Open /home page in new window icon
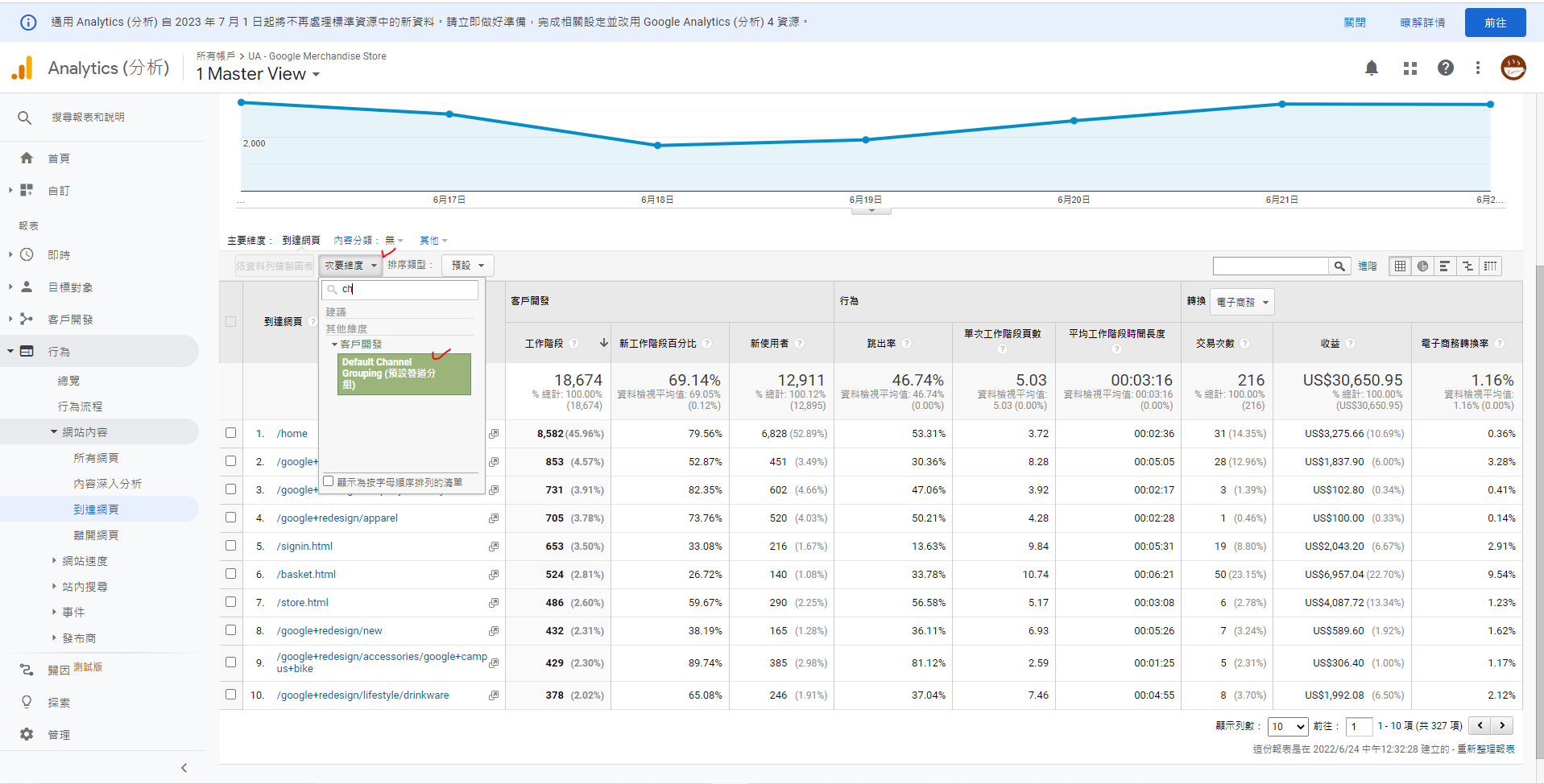This screenshot has width=1544, height=784. point(494,434)
